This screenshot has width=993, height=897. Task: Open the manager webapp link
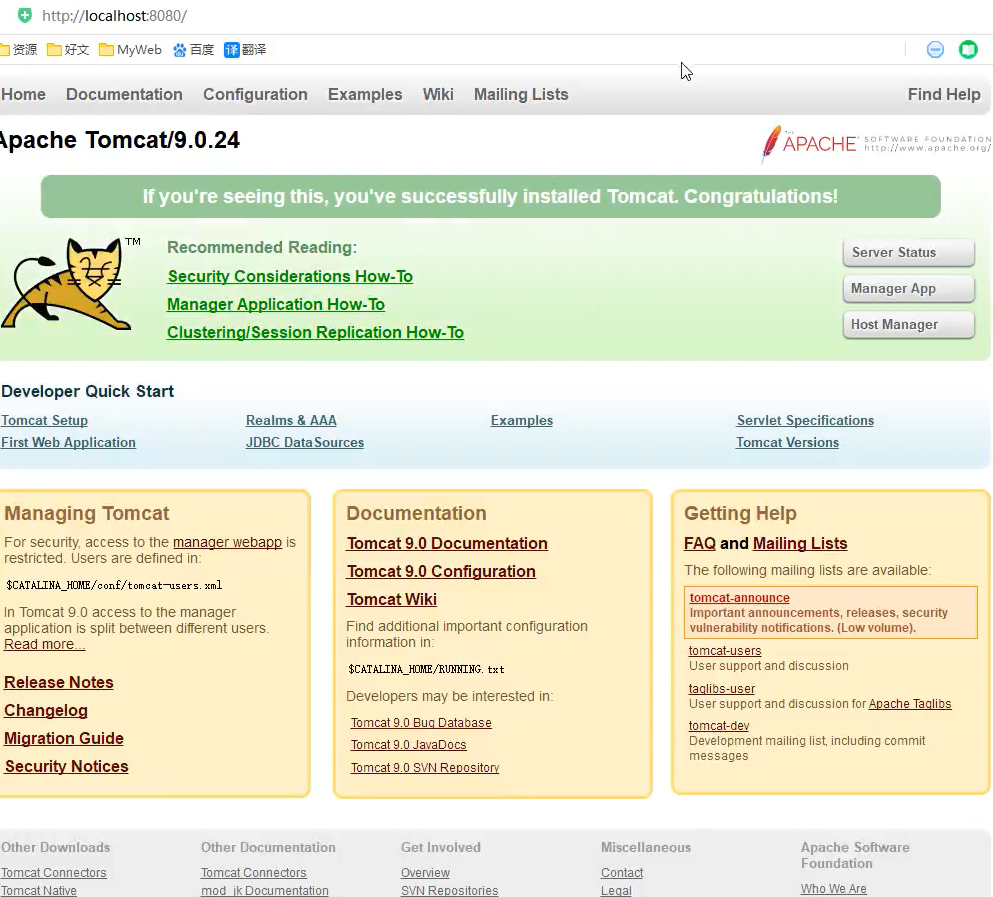(x=227, y=542)
